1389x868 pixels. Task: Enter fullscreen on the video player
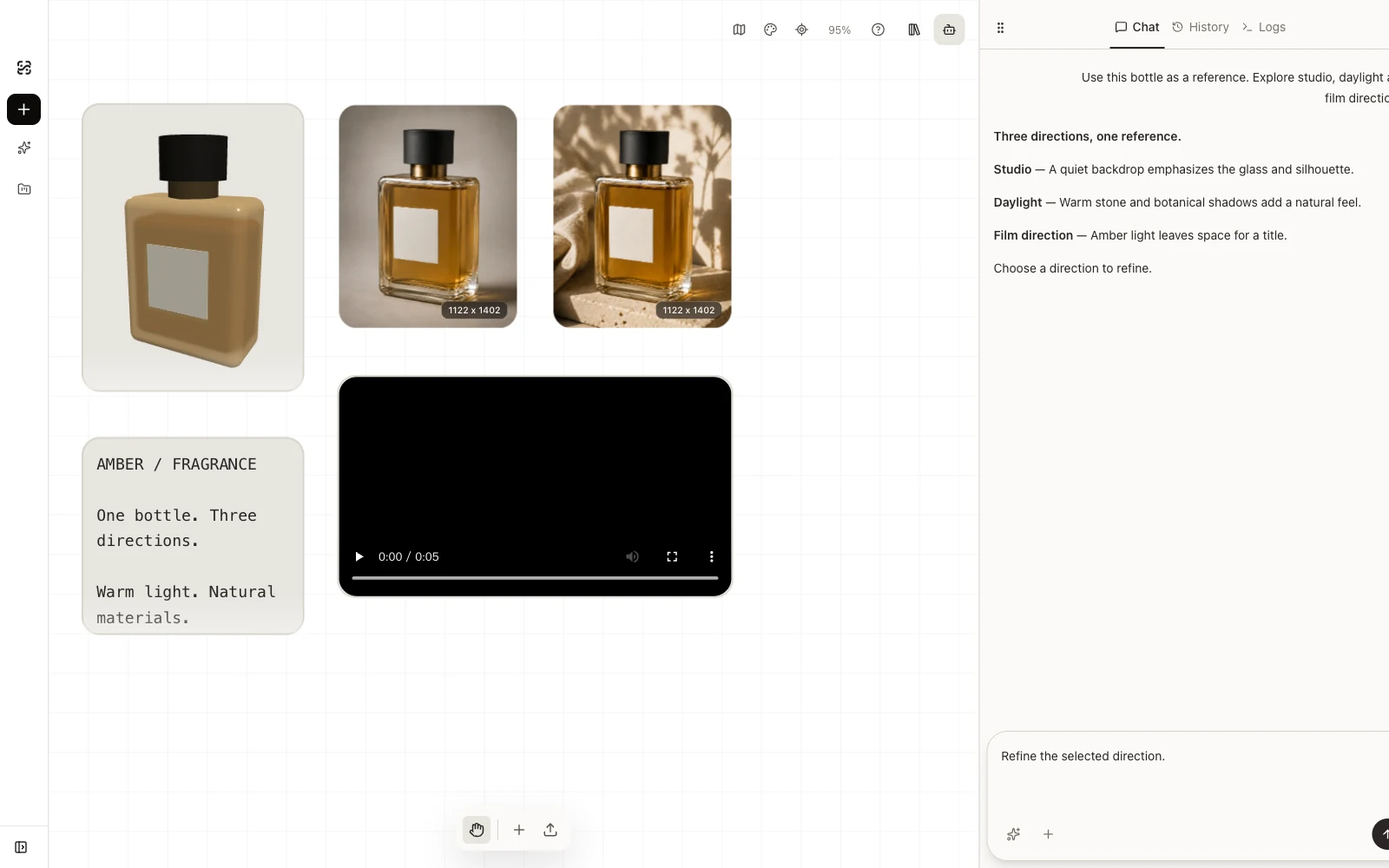click(672, 556)
